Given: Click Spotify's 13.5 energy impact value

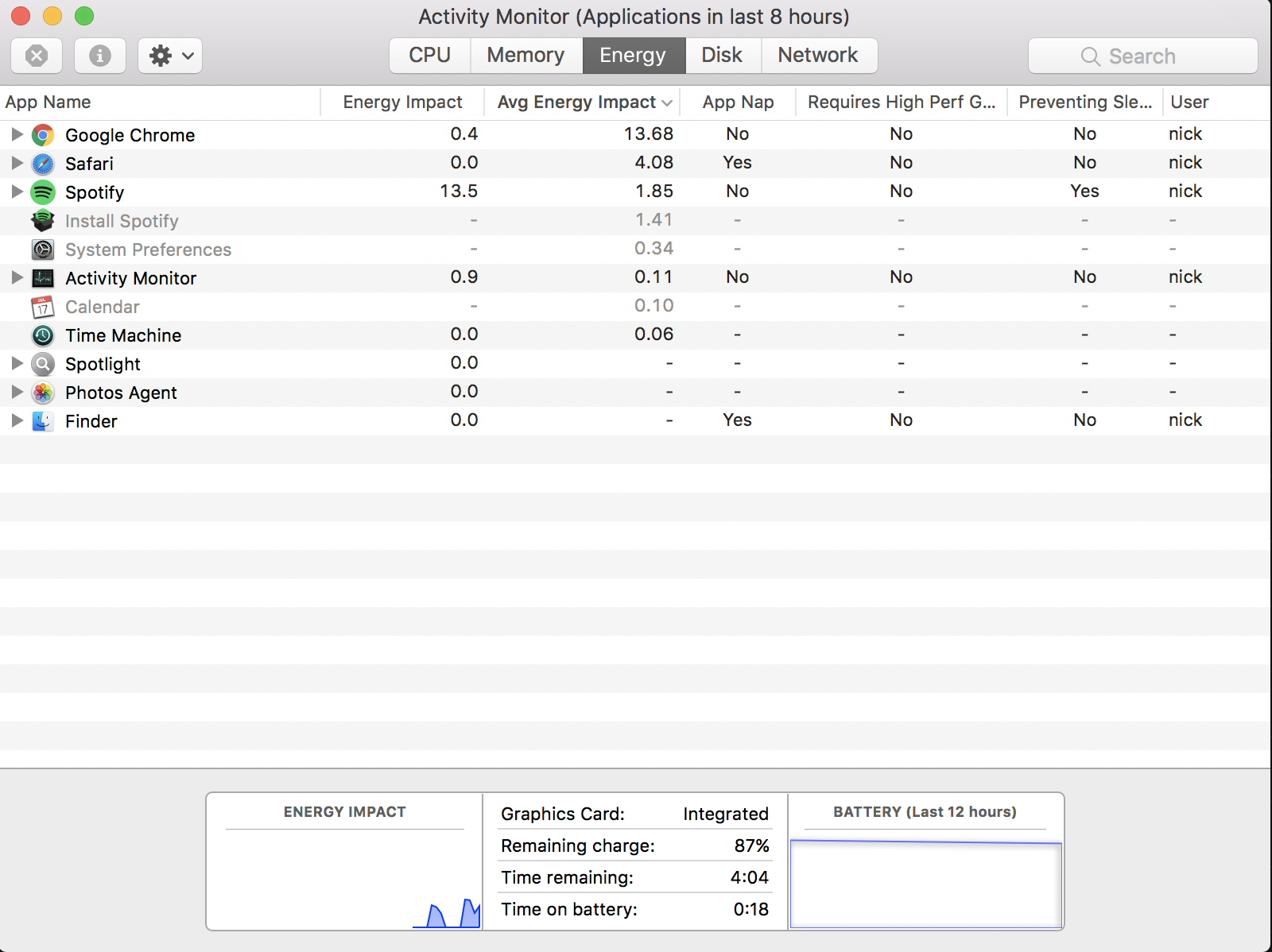Looking at the screenshot, I should [x=459, y=191].
